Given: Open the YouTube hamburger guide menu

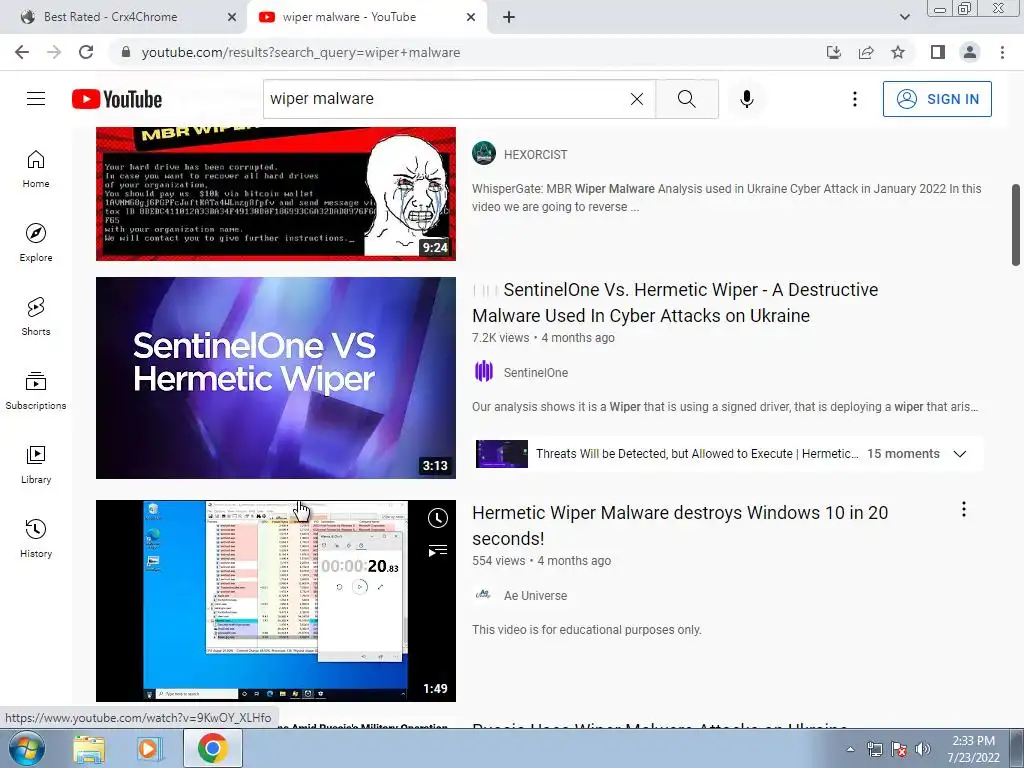Looking at the screenshot, I should pos(36,99).
